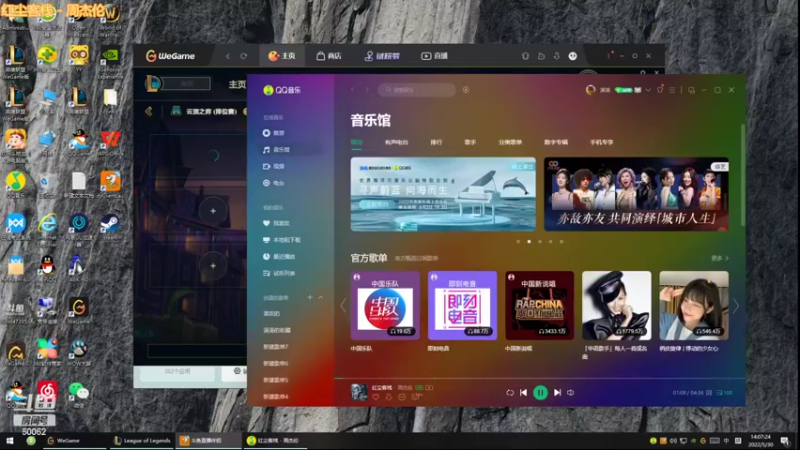Open the QQ Music main menu icon
The height and width of the screenshot is (450, 800).
tap(672, 90)
